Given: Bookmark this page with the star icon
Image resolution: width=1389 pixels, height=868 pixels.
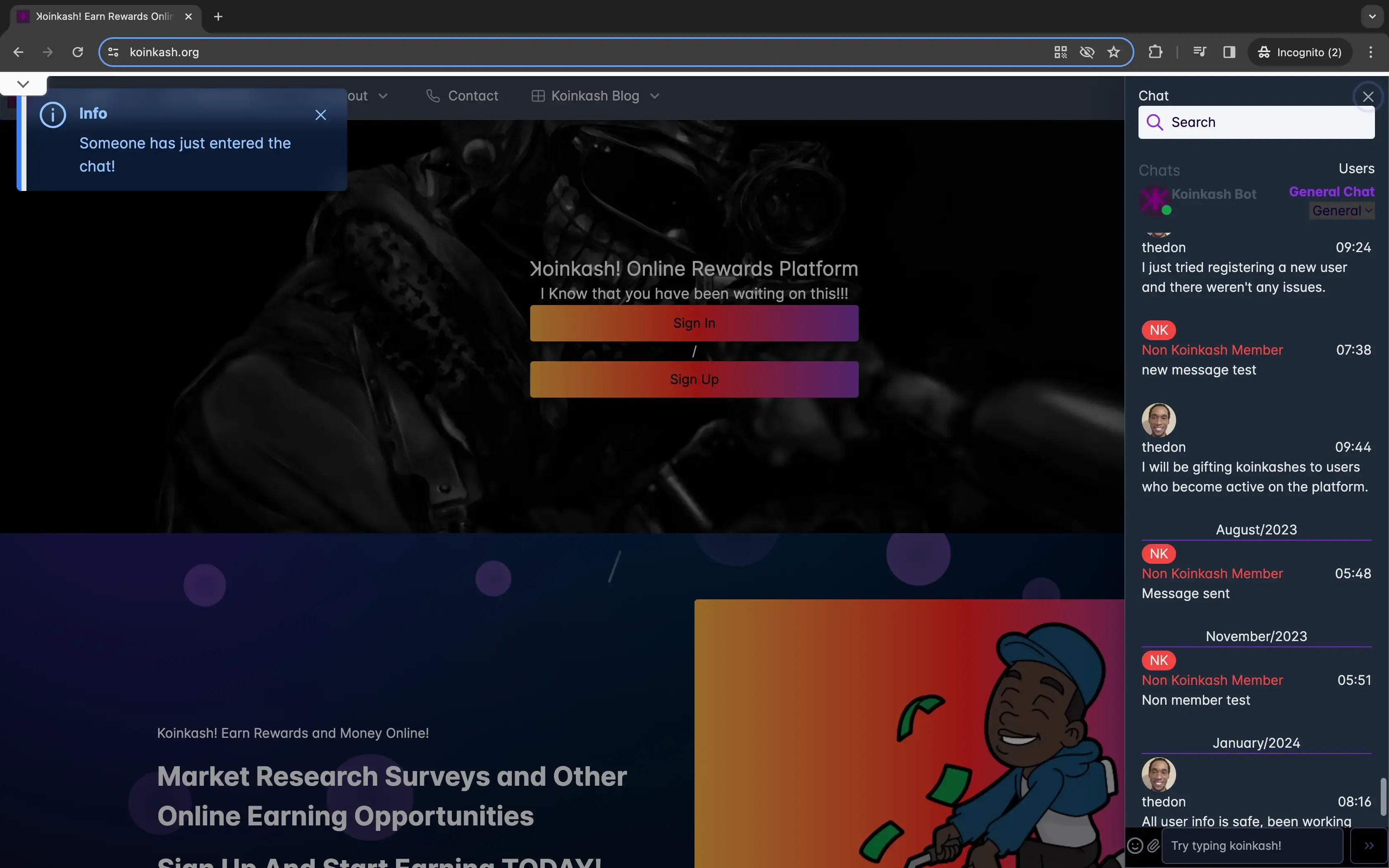Looking at the screenshot, I should 1114,52.
